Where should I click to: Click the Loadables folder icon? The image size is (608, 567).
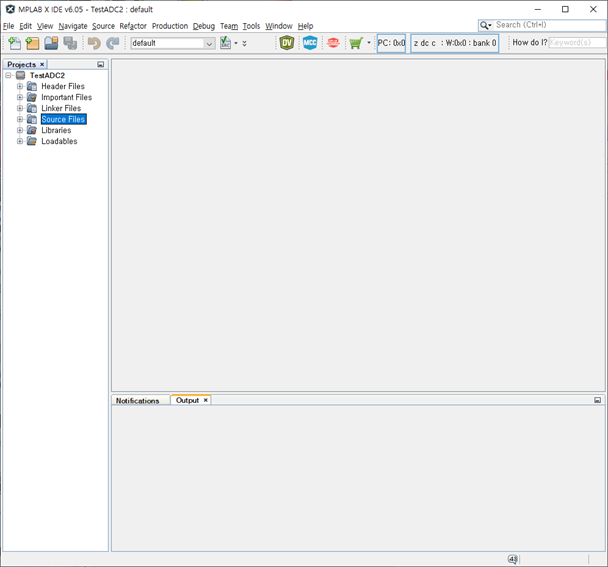pos(32,141)
